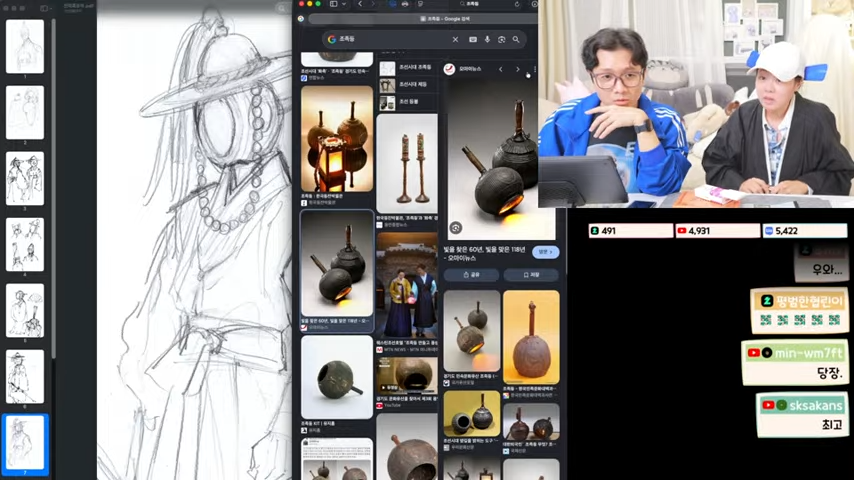Open the pinned Google favicon tab

pyautogui.click(x=301, y=19)
